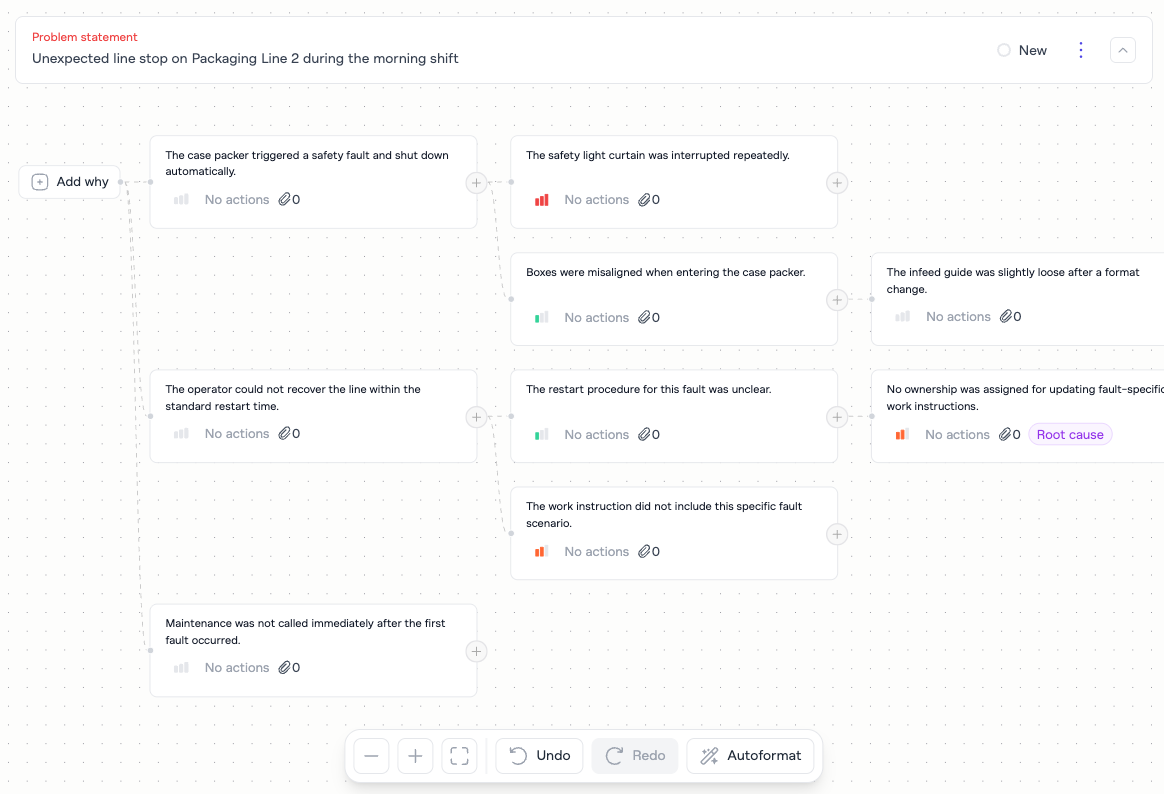Click priority bars on work instruction fault scenario card
This screenshot has width=1164, height=794.
click(542, 552)
